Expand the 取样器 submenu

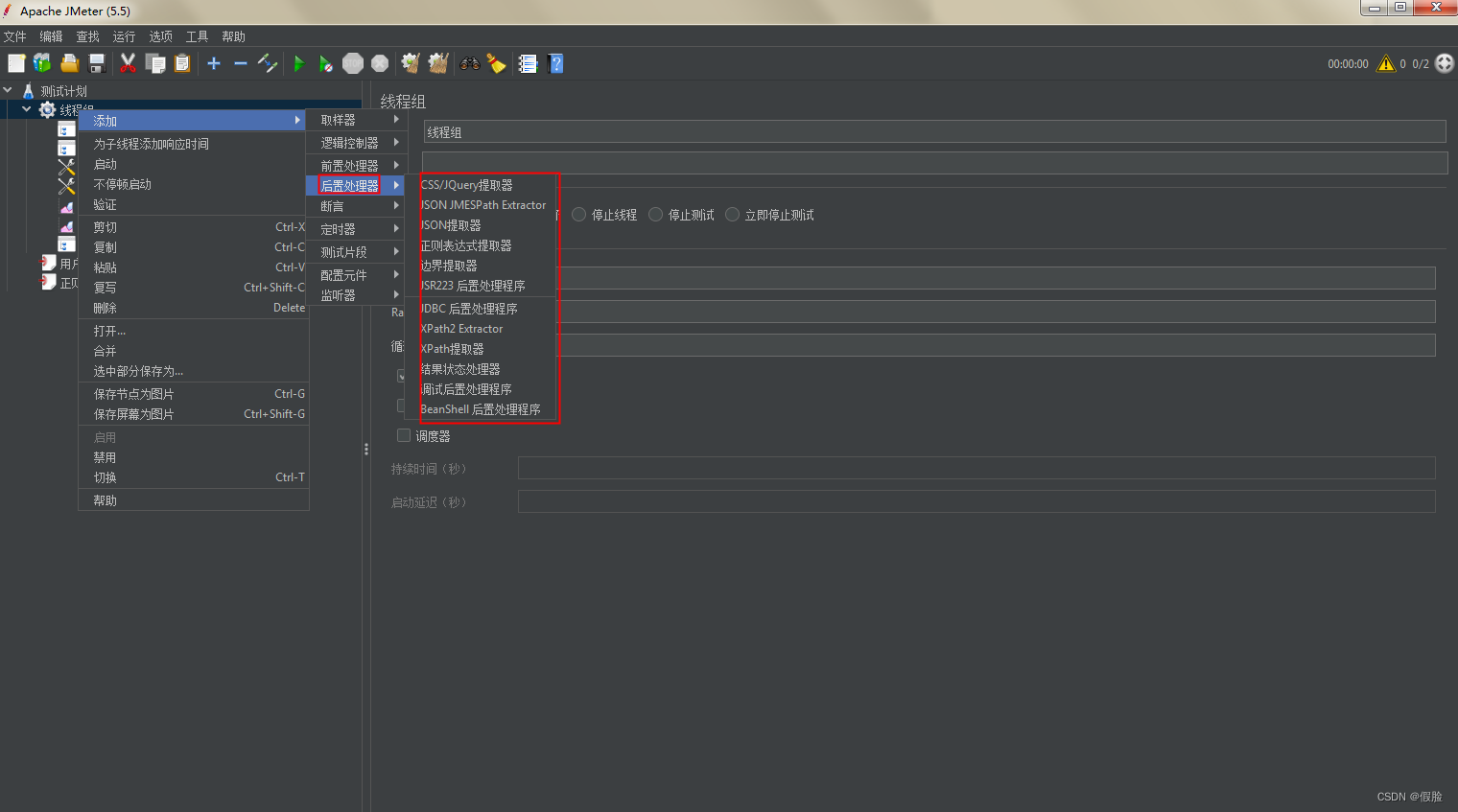pos(357,120)
